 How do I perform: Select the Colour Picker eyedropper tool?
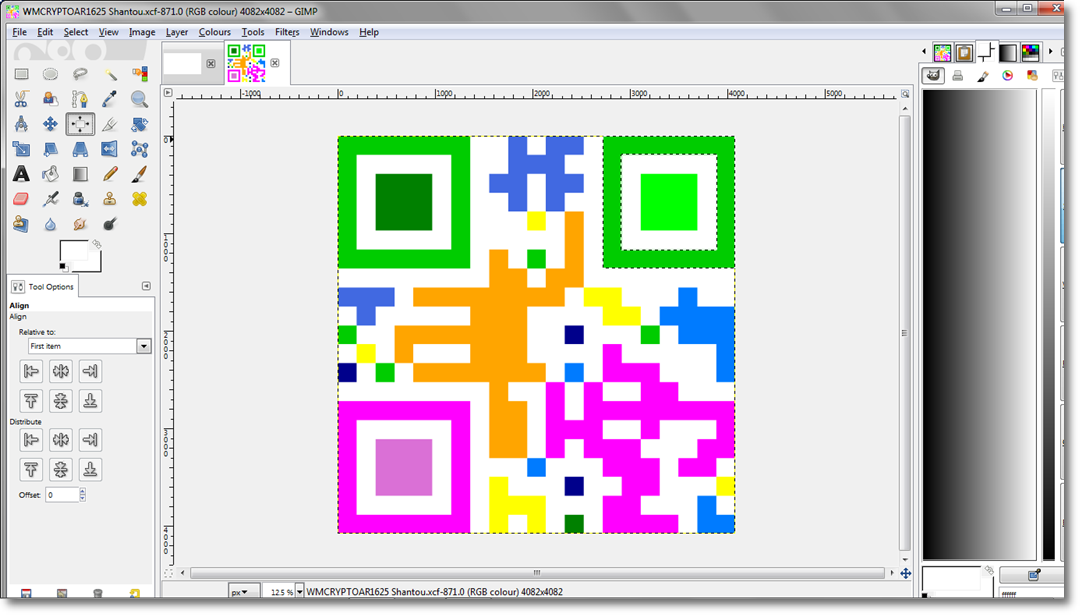coord(110,99)
